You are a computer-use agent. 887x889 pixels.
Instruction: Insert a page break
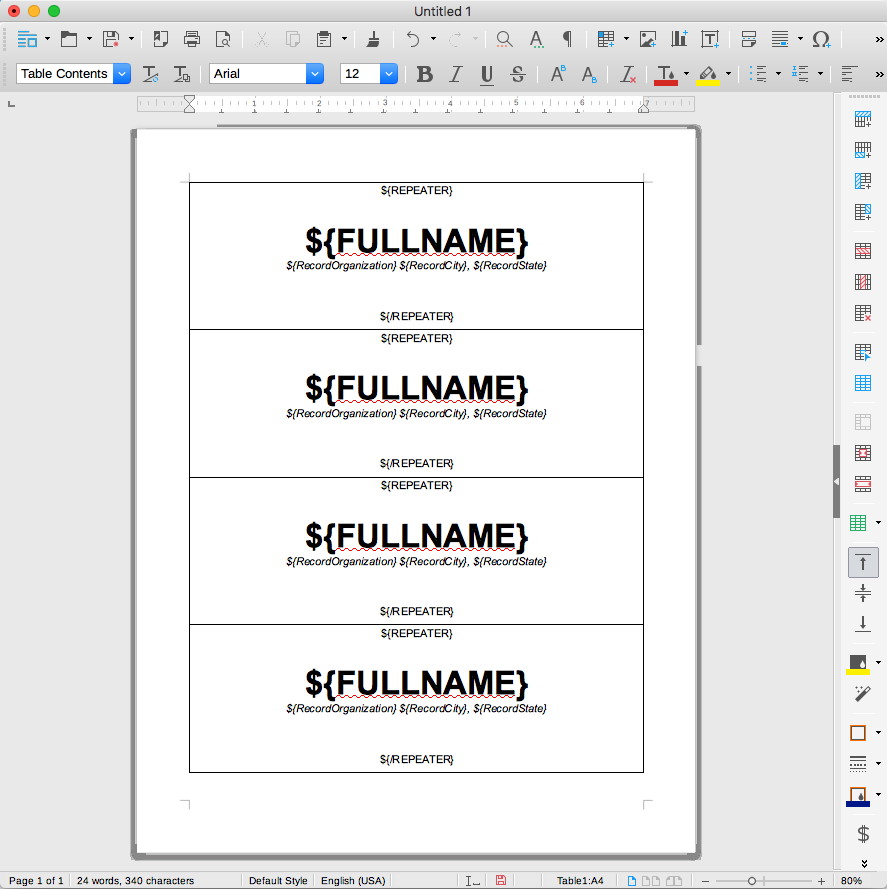pyautogui.click(x=749, y=39)
